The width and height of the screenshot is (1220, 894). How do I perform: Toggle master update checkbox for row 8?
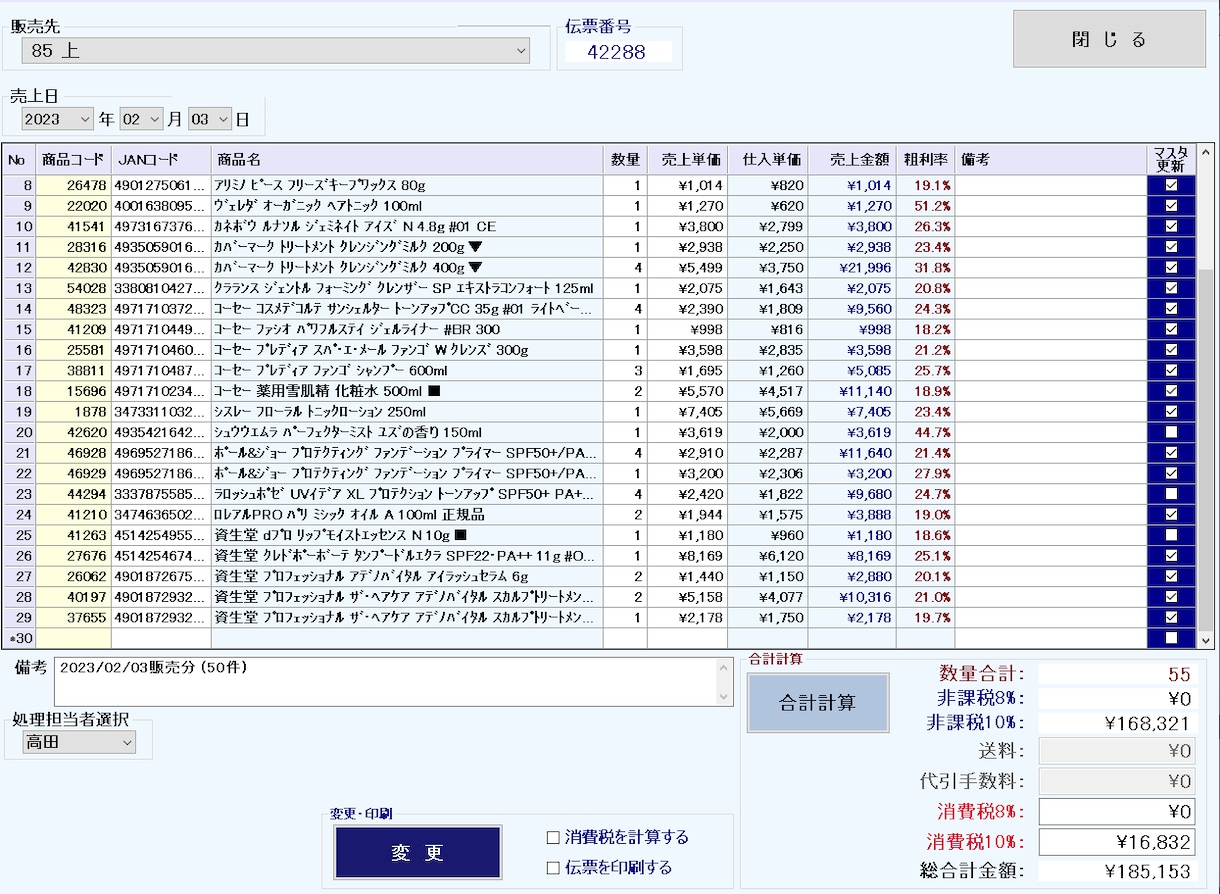point(1171,185)
